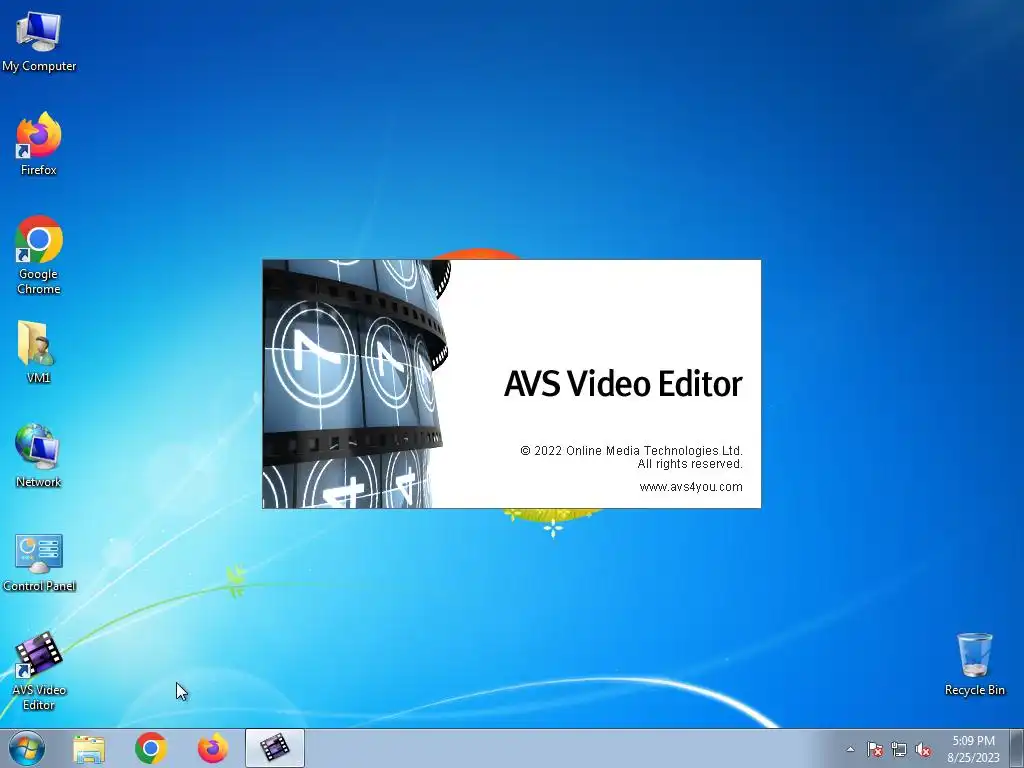
Task: Click the 8/25/2023 date in the tray
Action: 974,758
